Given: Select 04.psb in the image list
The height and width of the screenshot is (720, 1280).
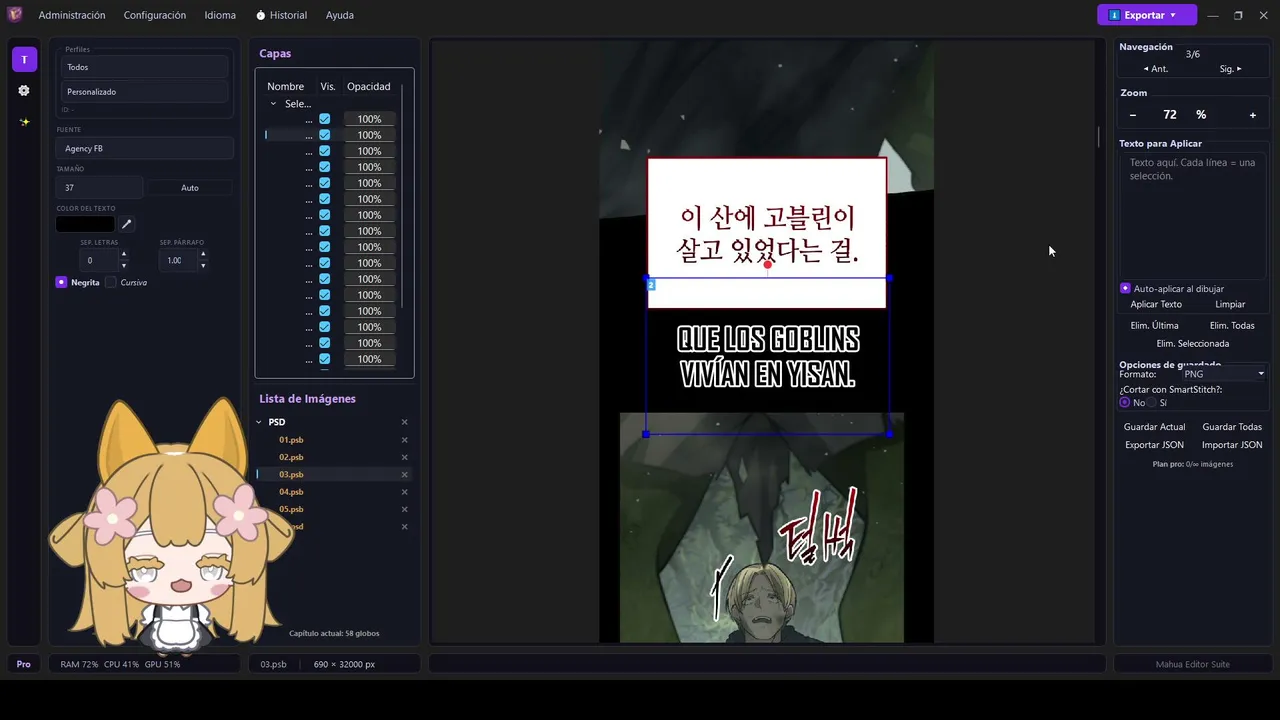Looking at the screenshot, I should coord(291,492).
